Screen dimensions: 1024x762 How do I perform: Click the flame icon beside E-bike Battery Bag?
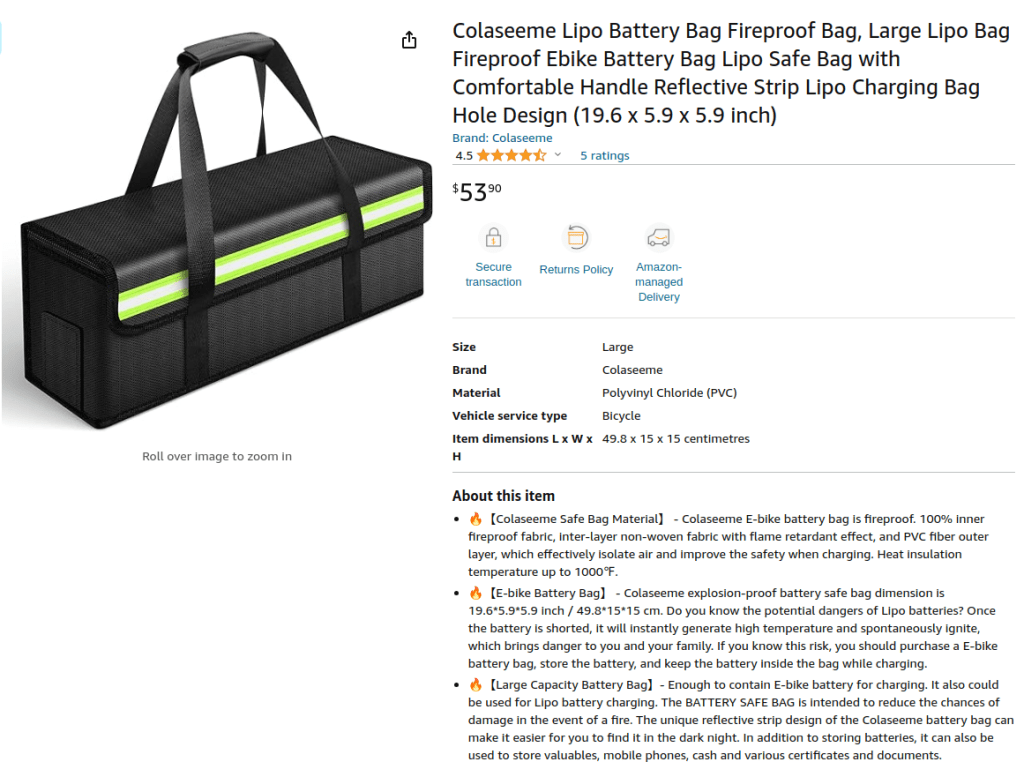coord(476,593)
